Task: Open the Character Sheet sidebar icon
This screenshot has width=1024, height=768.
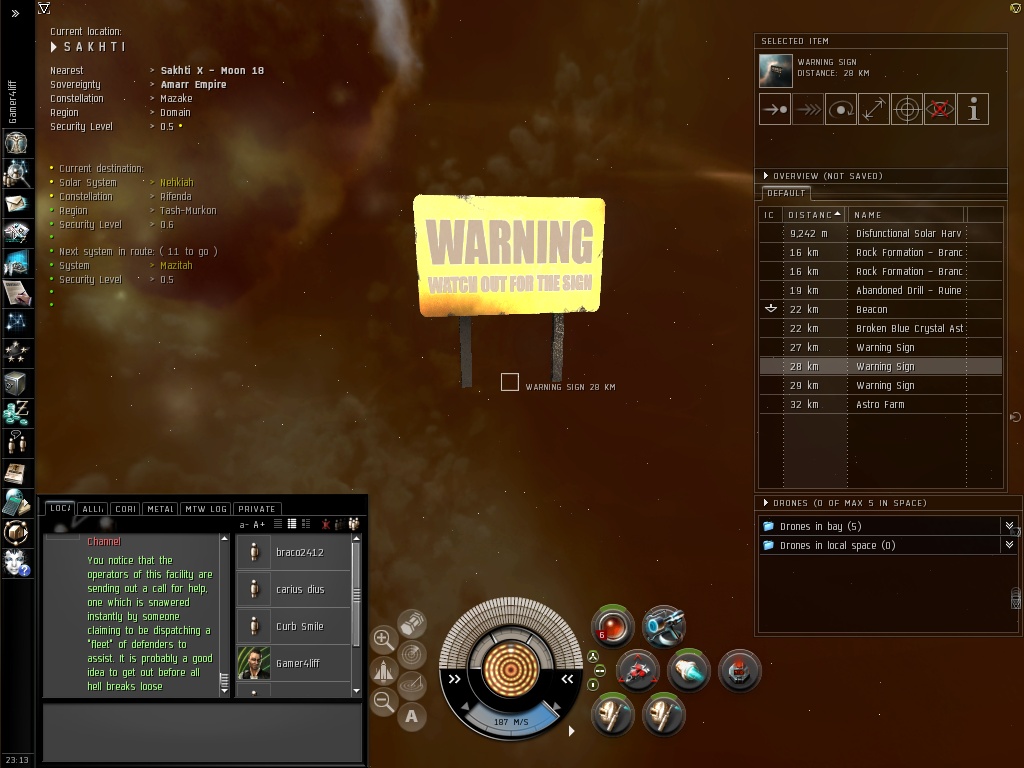Action: coord(16,142)
